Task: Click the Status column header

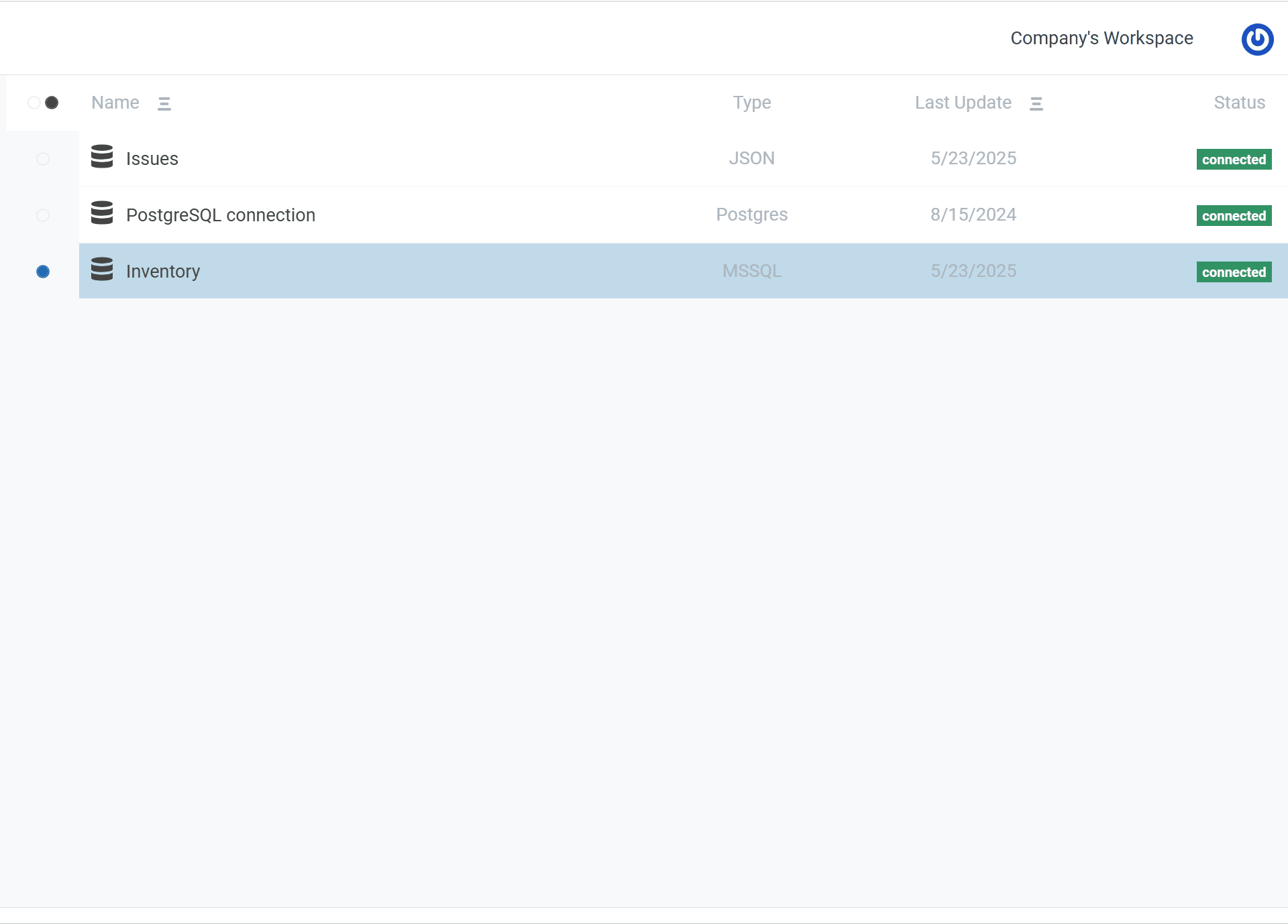Action: click(1239, 103)
